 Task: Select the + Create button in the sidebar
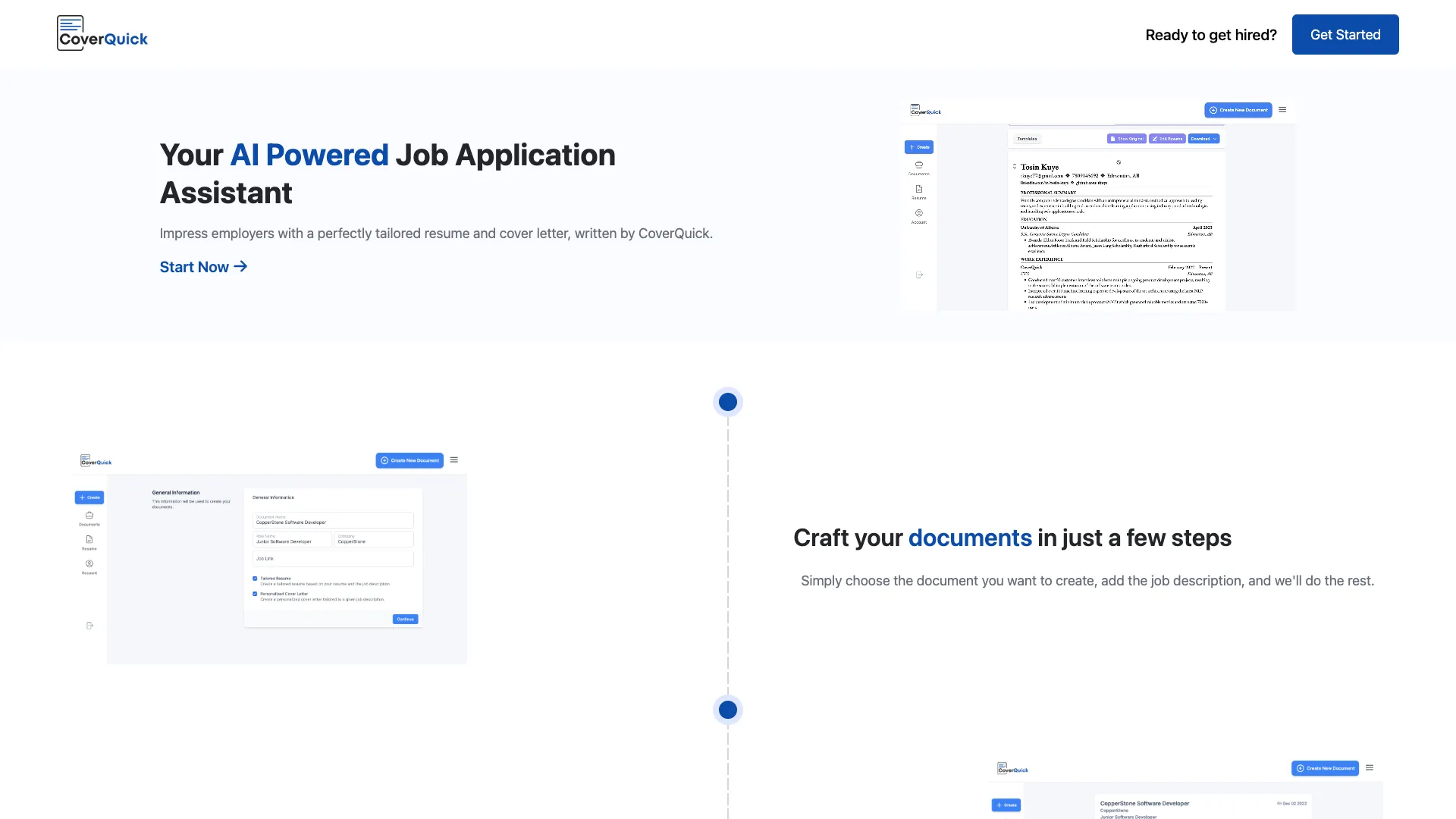coord(89,497)
